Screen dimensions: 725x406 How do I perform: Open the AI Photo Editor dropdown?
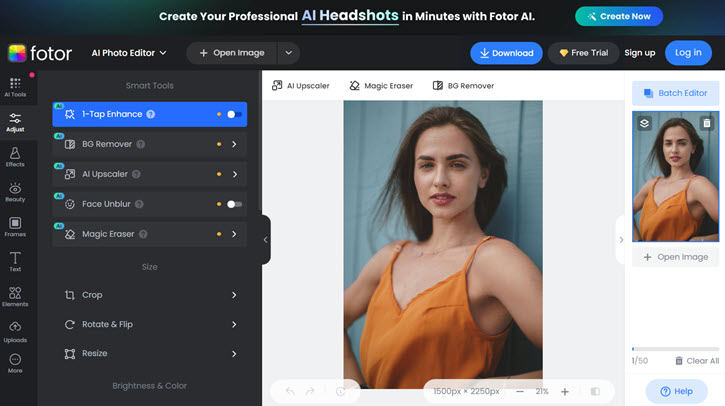click(129, 53)
